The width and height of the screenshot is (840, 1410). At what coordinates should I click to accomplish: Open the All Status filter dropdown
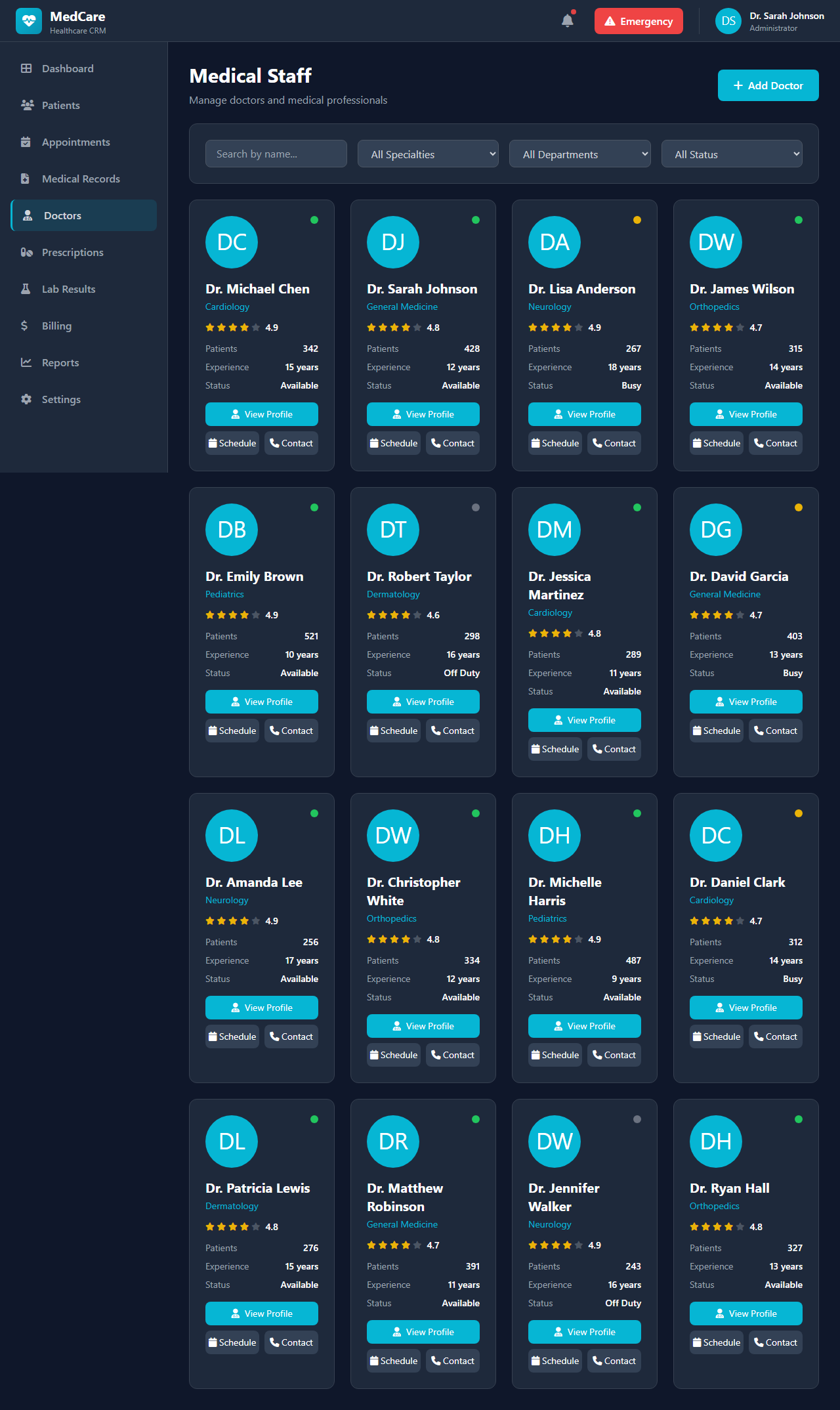732,154
